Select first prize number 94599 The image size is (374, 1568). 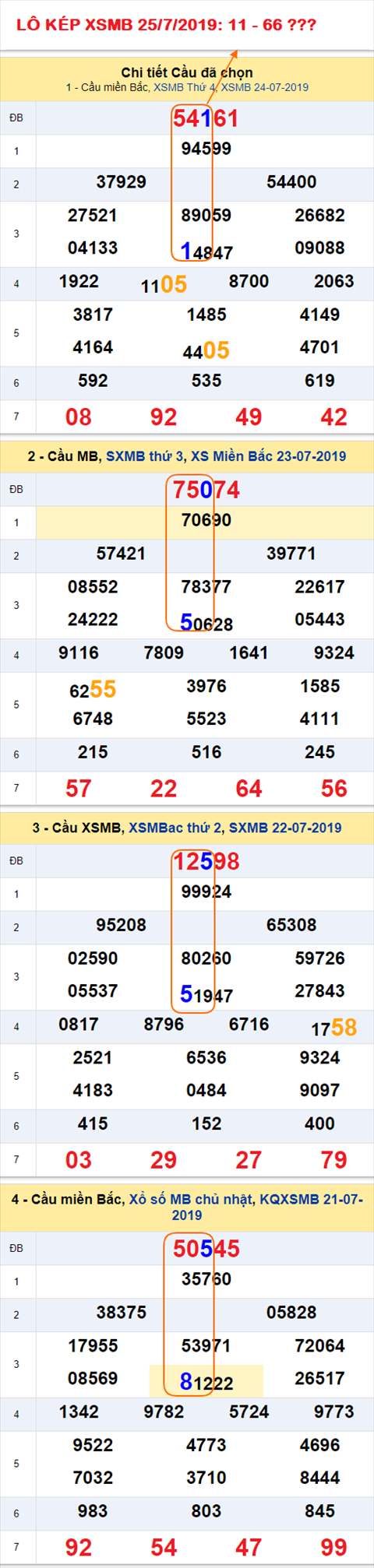click(206, 149)
